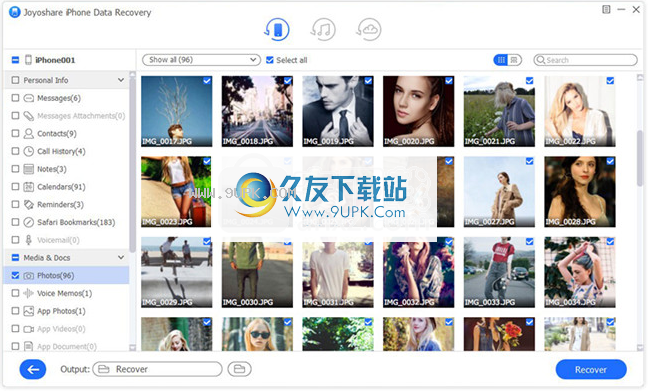Select Recover from iDevice mode icon
Image resolution: width=649 pixels, height=391 pixels.
tap(277, 29)
